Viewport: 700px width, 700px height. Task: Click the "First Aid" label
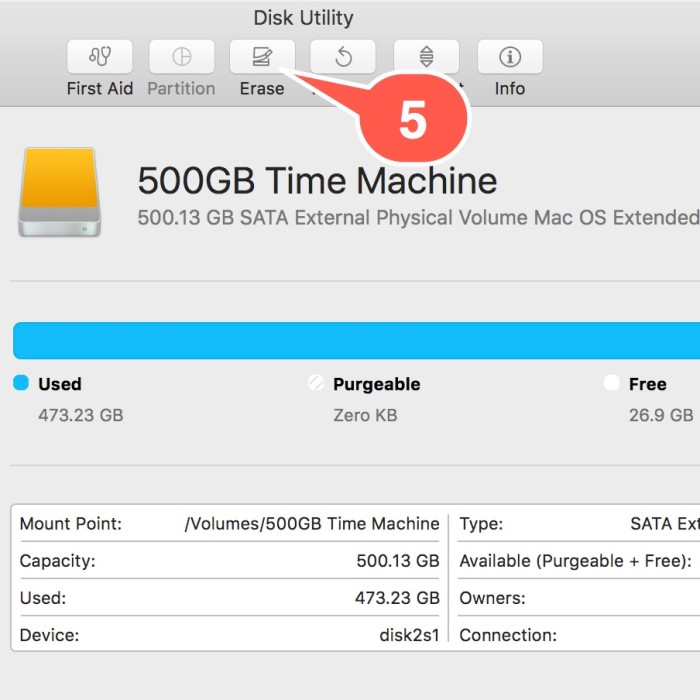click(100, 88)
